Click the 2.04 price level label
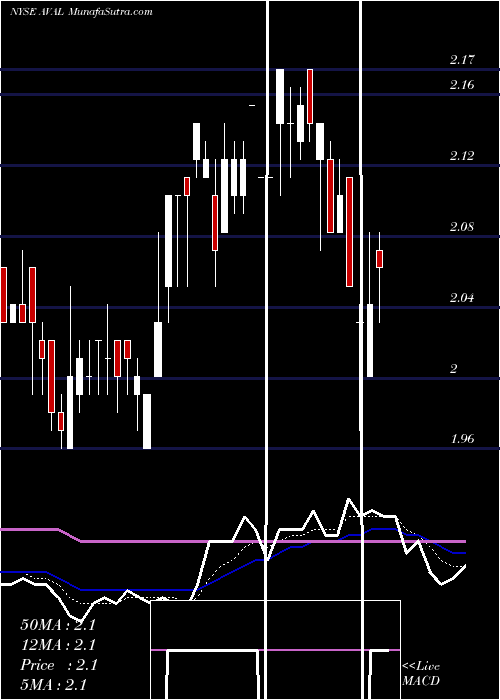The height and width of the screenshot is (700, 500). tap(462, 298)
